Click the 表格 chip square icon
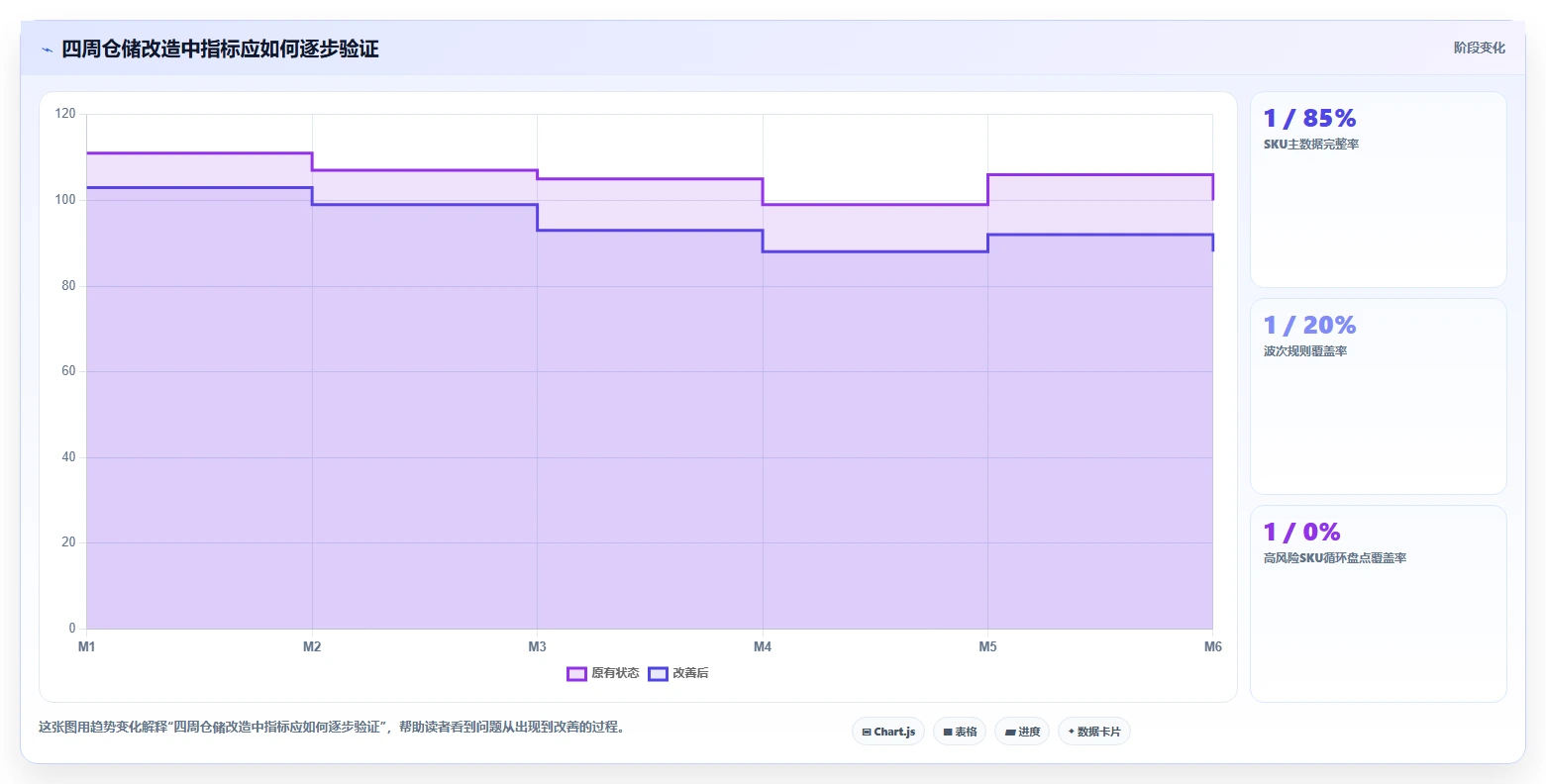The width and height of the screenshot is (1546, 784). point(948,733)
